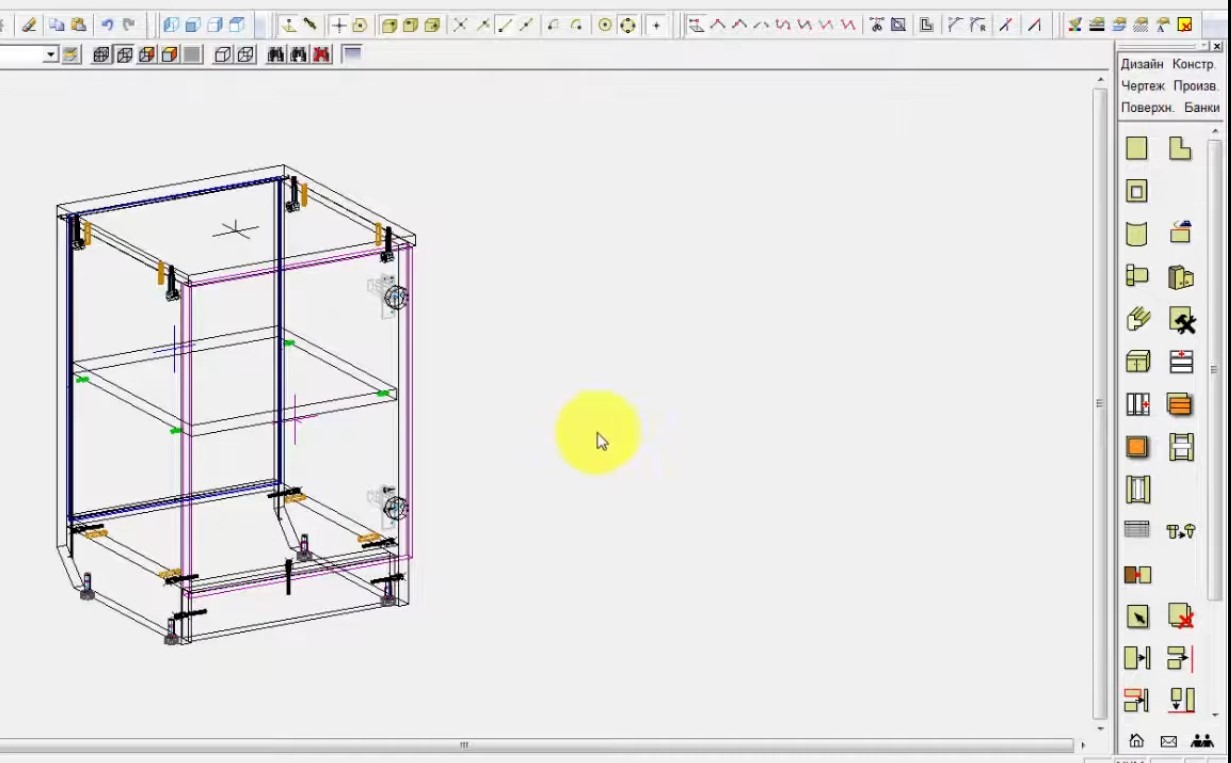Viewport: 1231px width, 763px height.
Task: Click the Paste clipboard icon
Action: (x=78, y=25)
